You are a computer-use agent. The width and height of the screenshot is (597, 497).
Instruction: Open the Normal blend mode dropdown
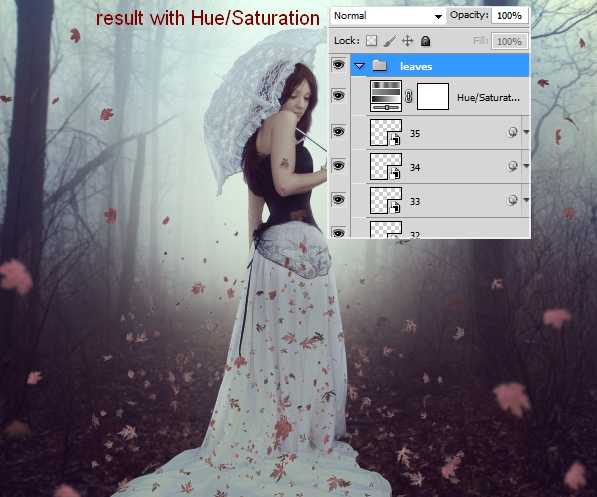388,16
